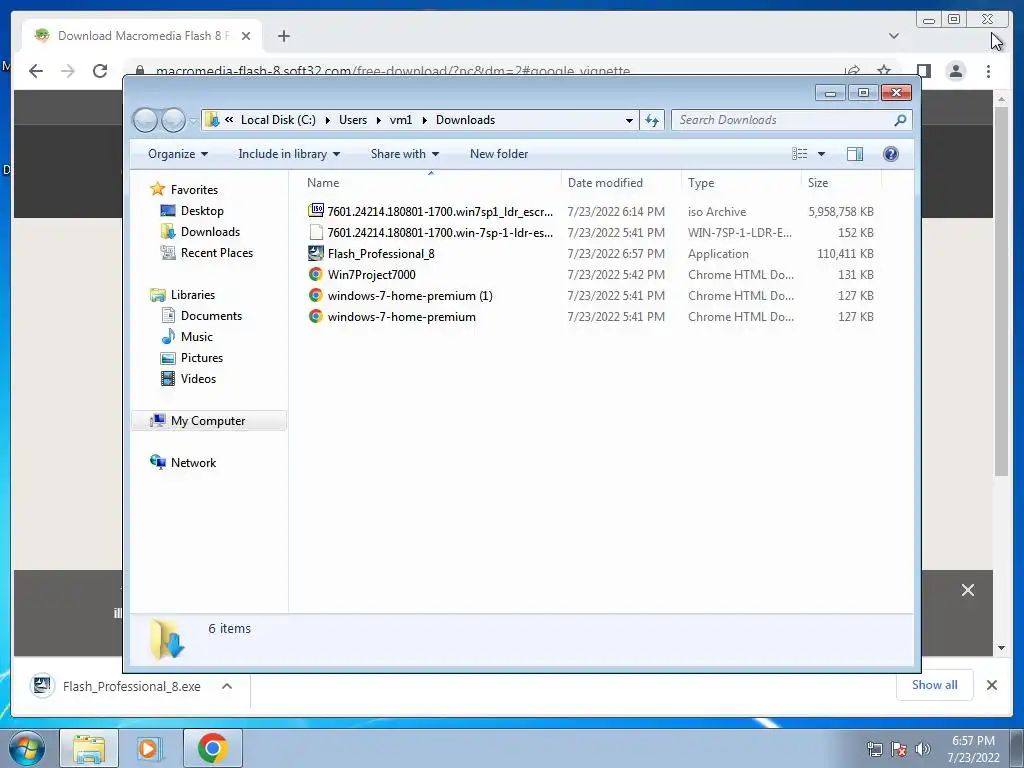Click the Download Macromedia Flash 8 tab
Image resolution: width=1024 pixels, height=768 pixels.
click(x=142, y=36)
